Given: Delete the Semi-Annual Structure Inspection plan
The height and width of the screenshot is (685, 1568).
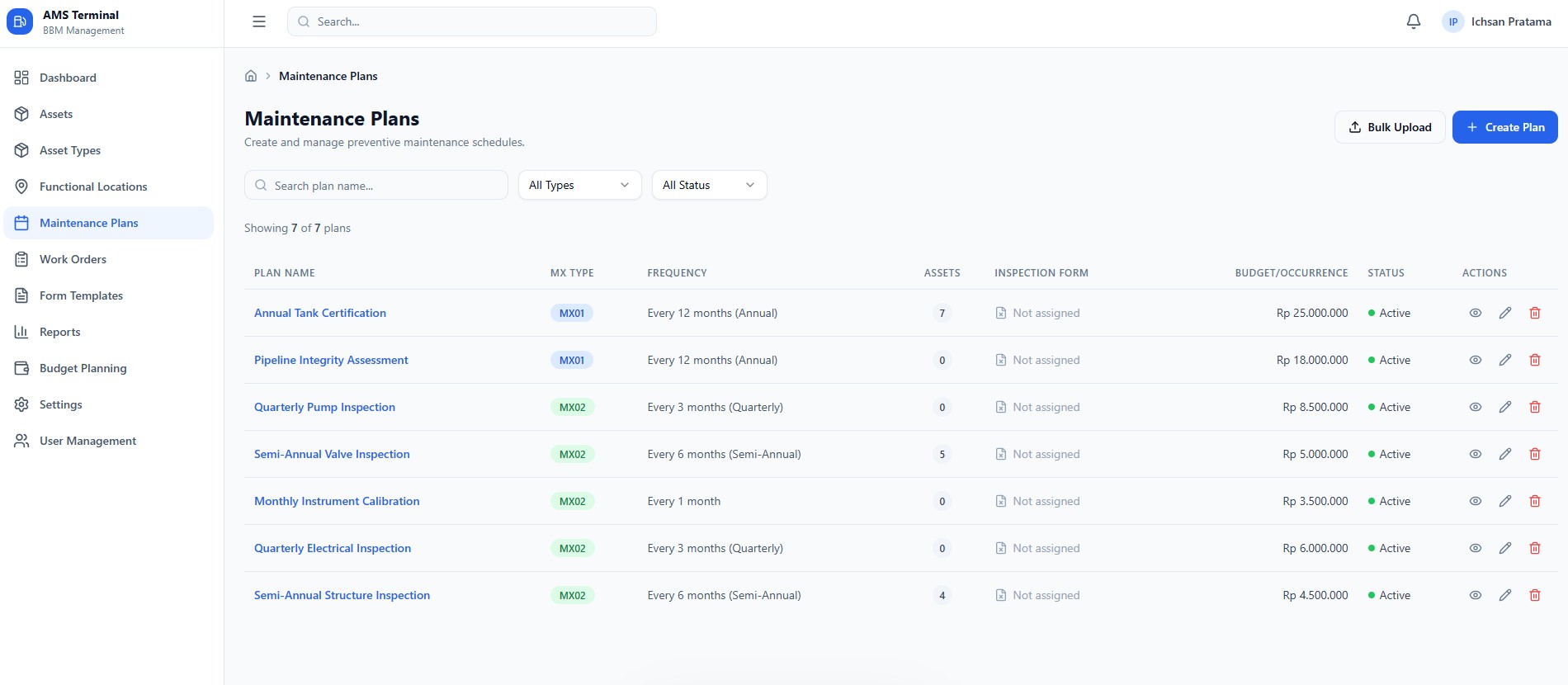Looking at the screenshot, I should [1534, 595].
